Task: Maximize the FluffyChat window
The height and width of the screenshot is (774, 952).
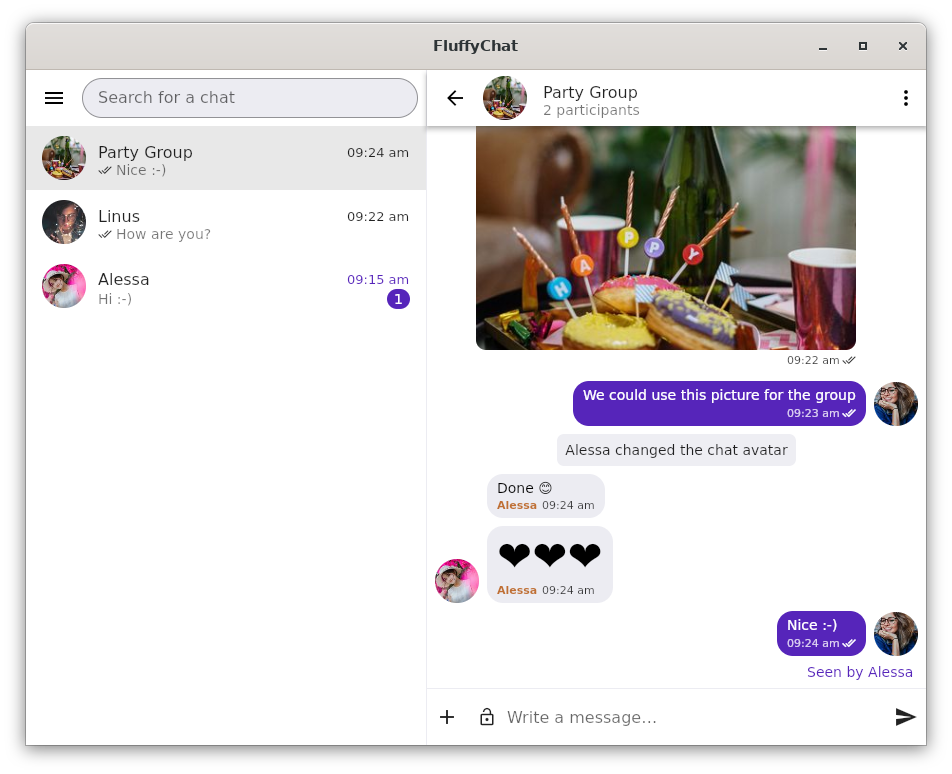Action: [862, 46]
